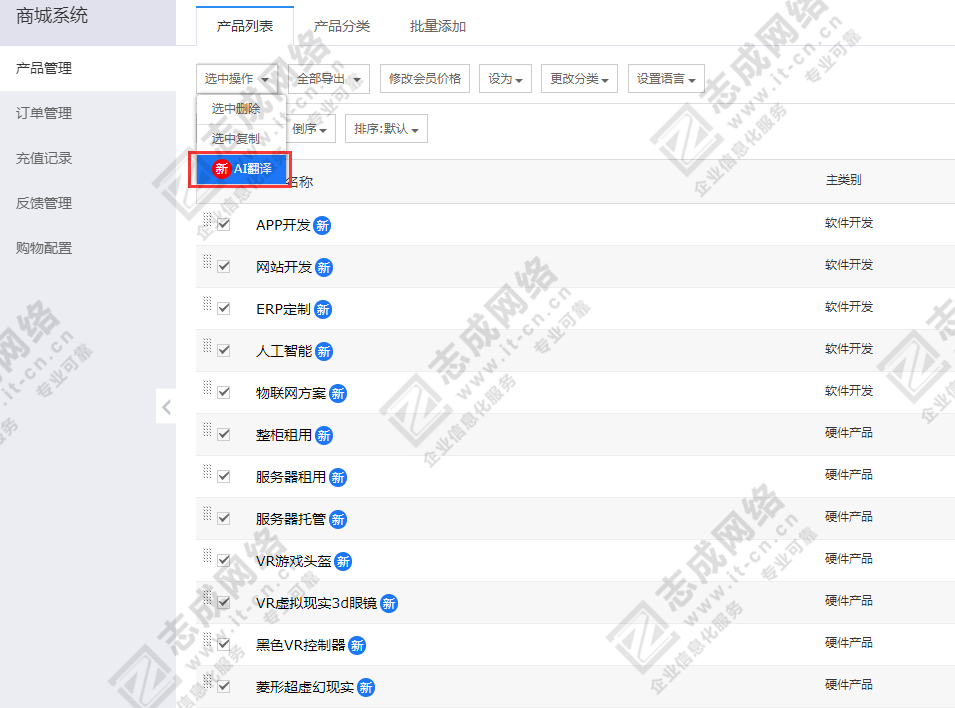Click the 新 badge beside ERP定制
955x708 pixels.
pos(323,310)
